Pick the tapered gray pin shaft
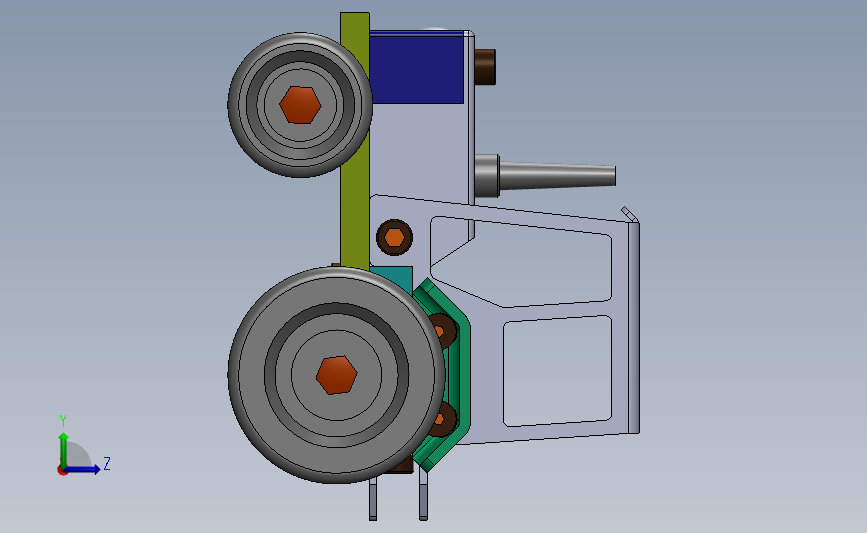This screenshot has height=533, width=867. point(557,176)
